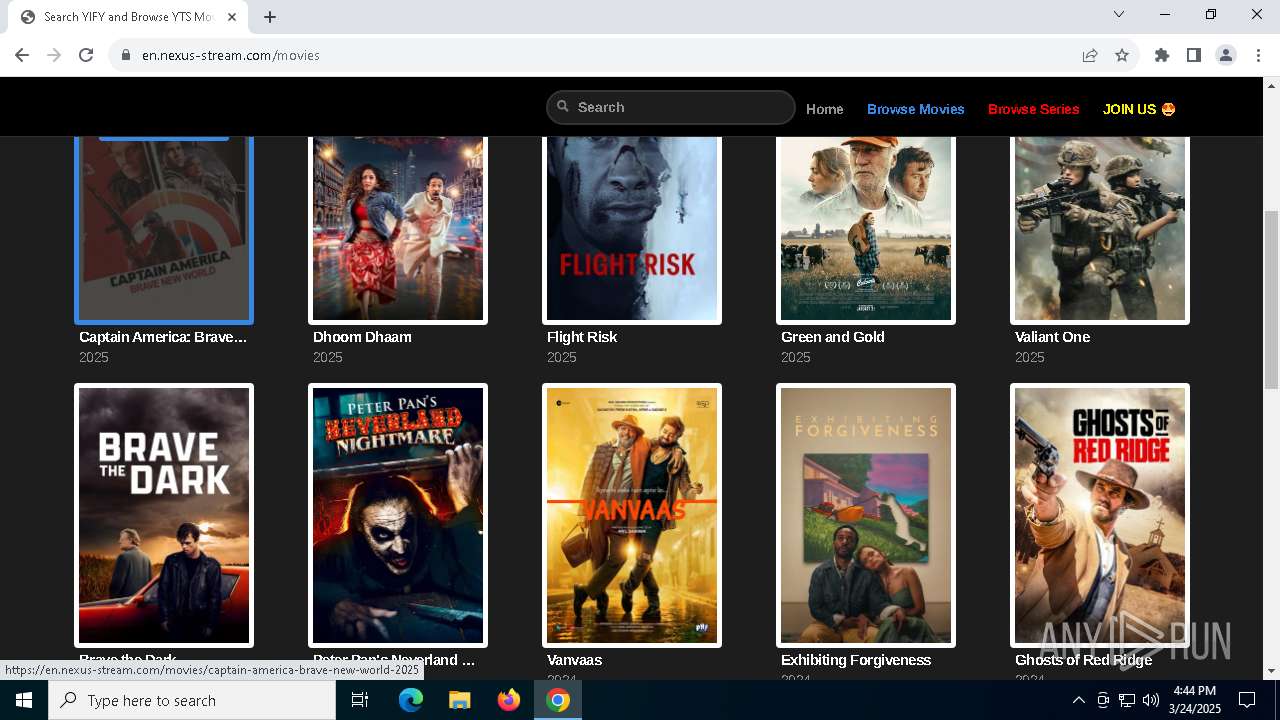Click the Ghosts of Red Ridge title text
The height and width of the screenshot is (720, 1280).
[x=1083, y=660]
